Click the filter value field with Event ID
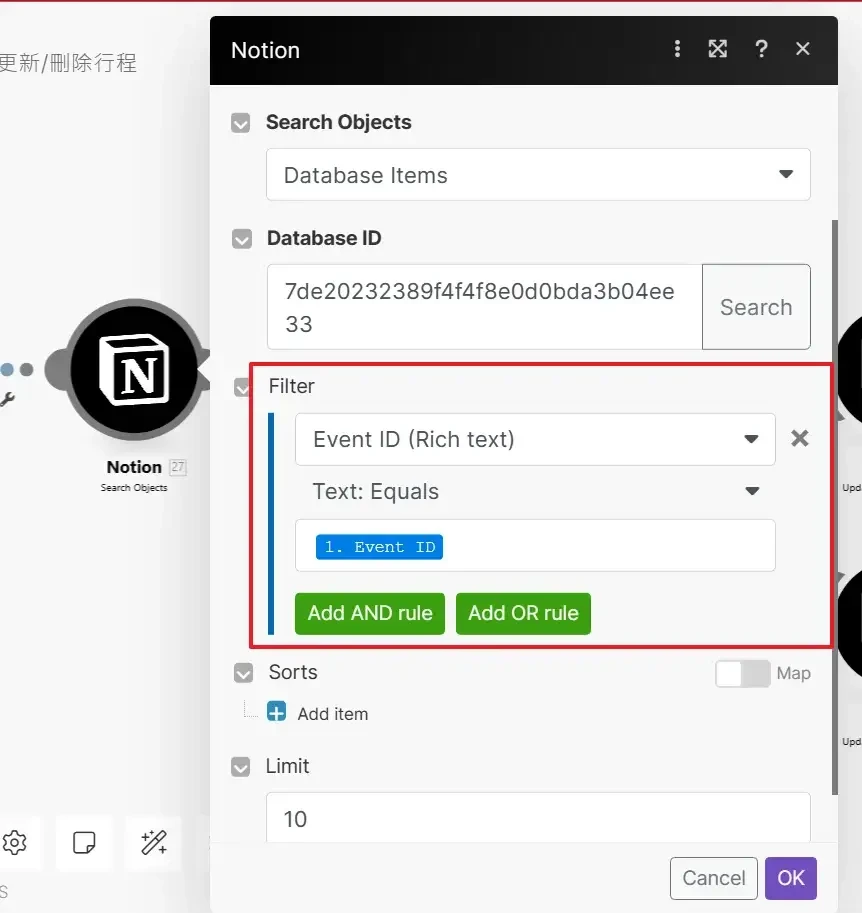This screenshot has width=862, height=913. (x=535, y=546)
